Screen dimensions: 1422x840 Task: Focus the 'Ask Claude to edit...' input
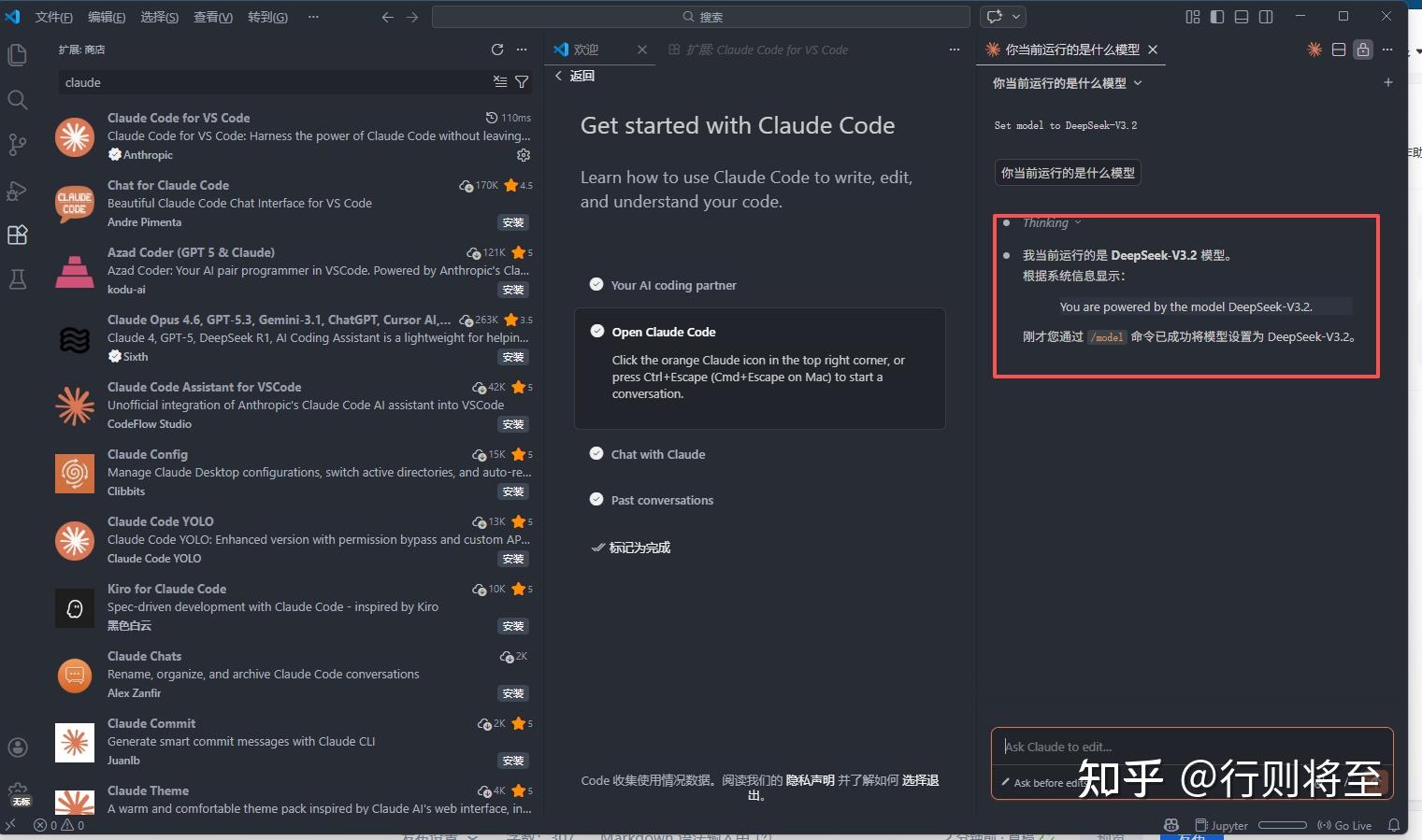tap(1191, 747)
